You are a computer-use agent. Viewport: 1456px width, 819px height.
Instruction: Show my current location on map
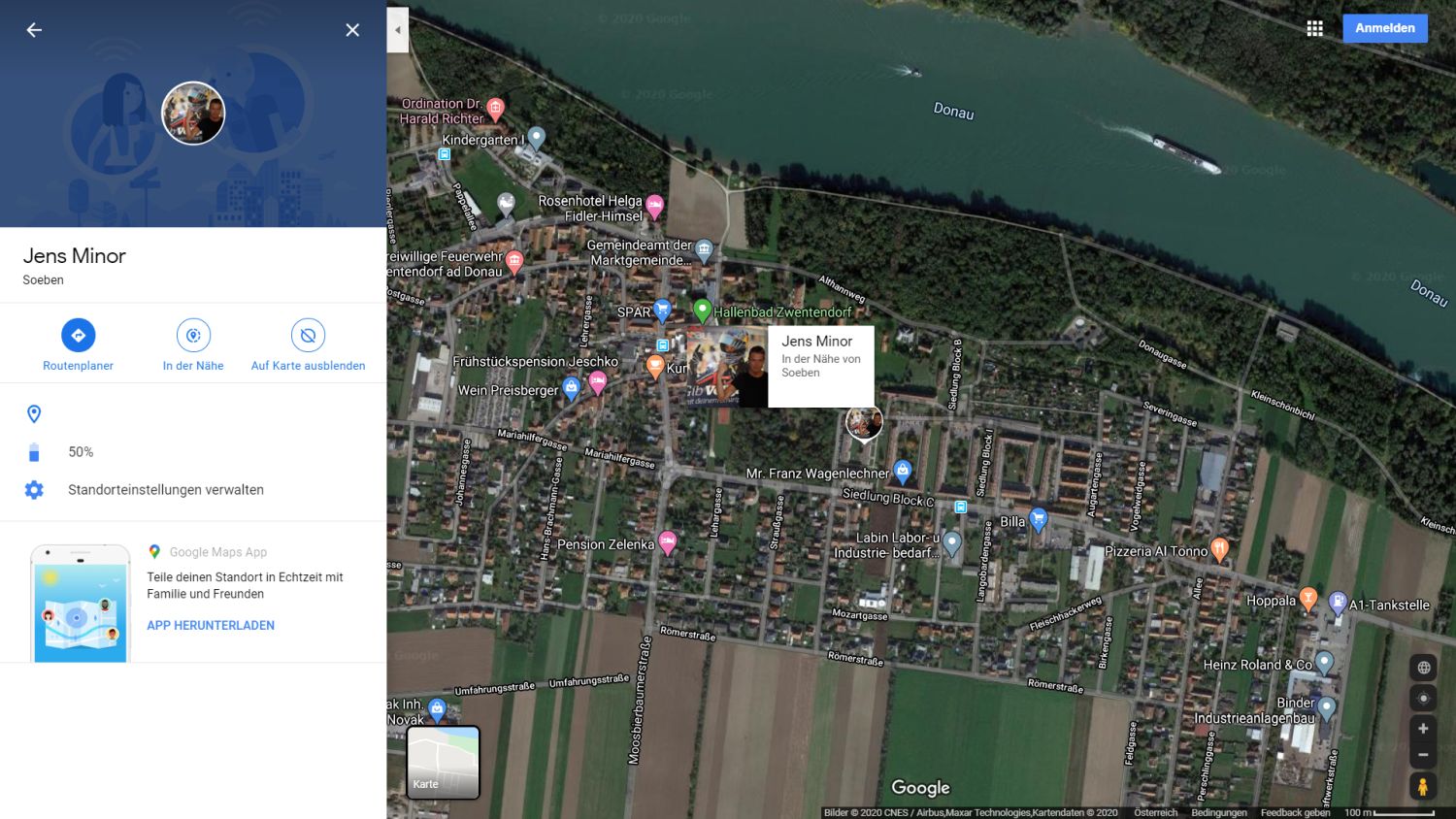point(1423,699)
